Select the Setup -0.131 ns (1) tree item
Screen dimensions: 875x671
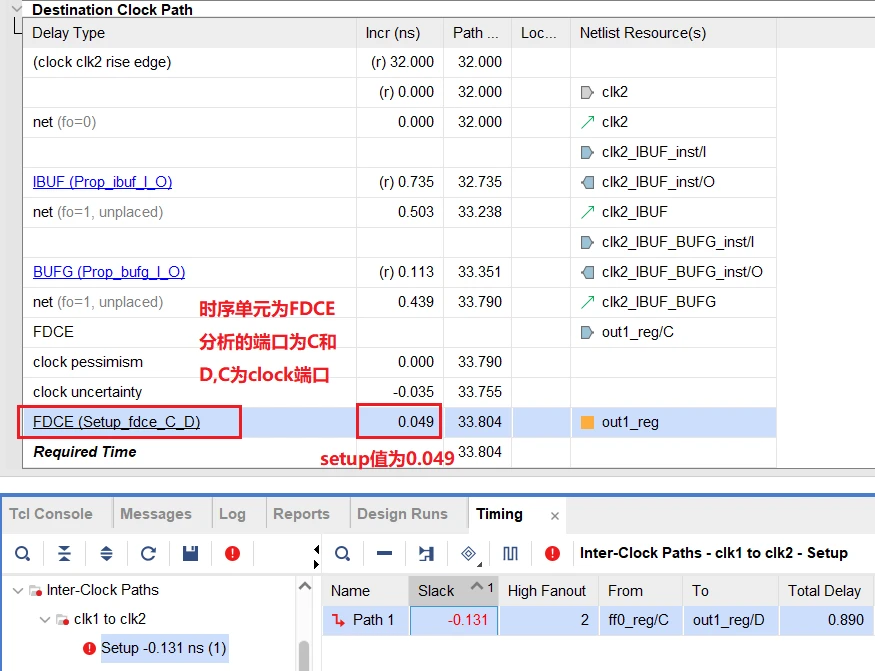pos(164,648)
